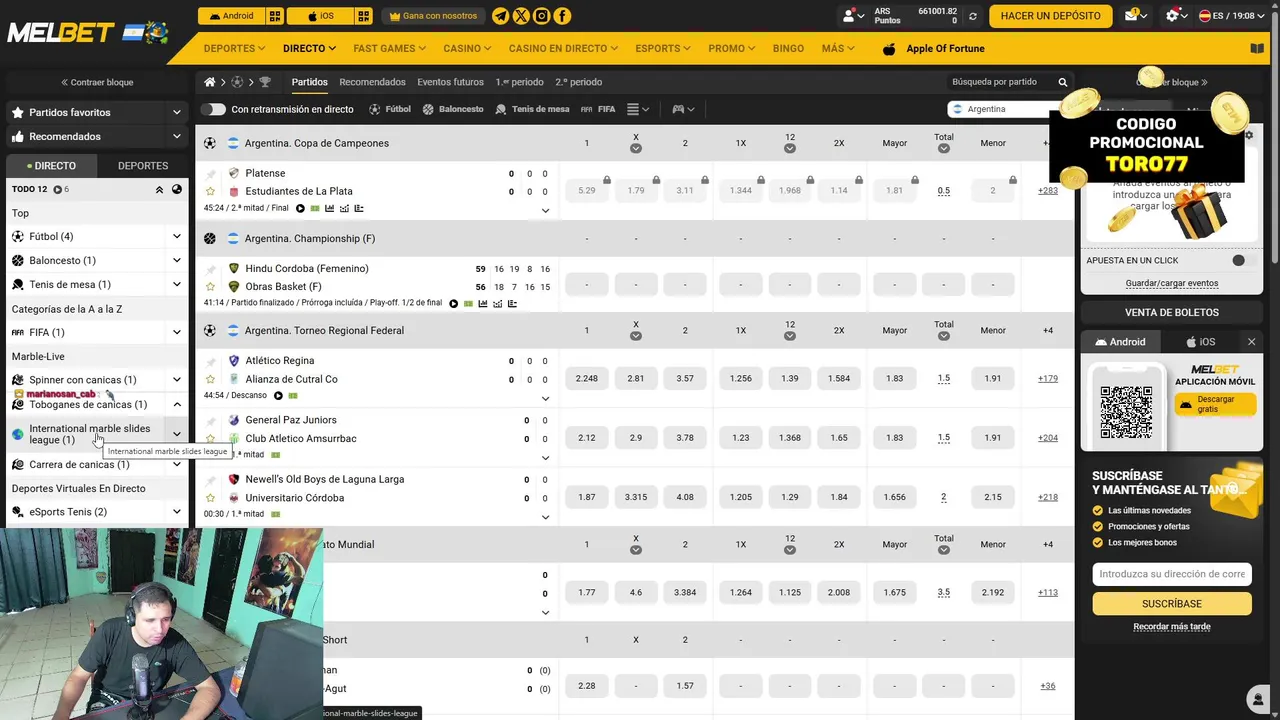This screenshot has width=1280, height=720.
Task: Favorite the Universitario Córdoba match
Action: [x=210, y=498]
